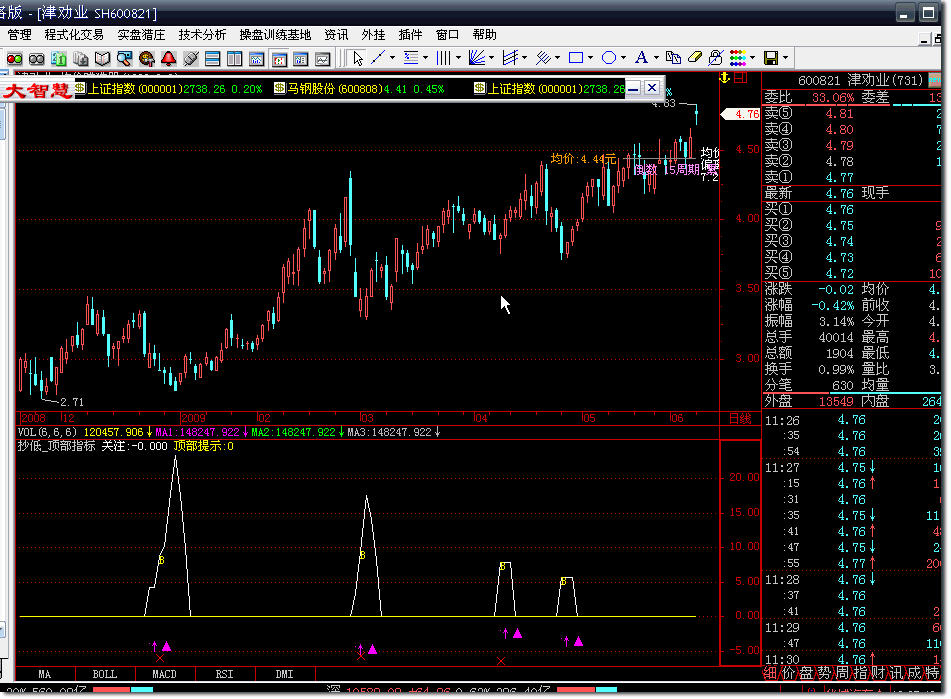
Task: Click the data table window icon
Action: (x=301, y=58)
